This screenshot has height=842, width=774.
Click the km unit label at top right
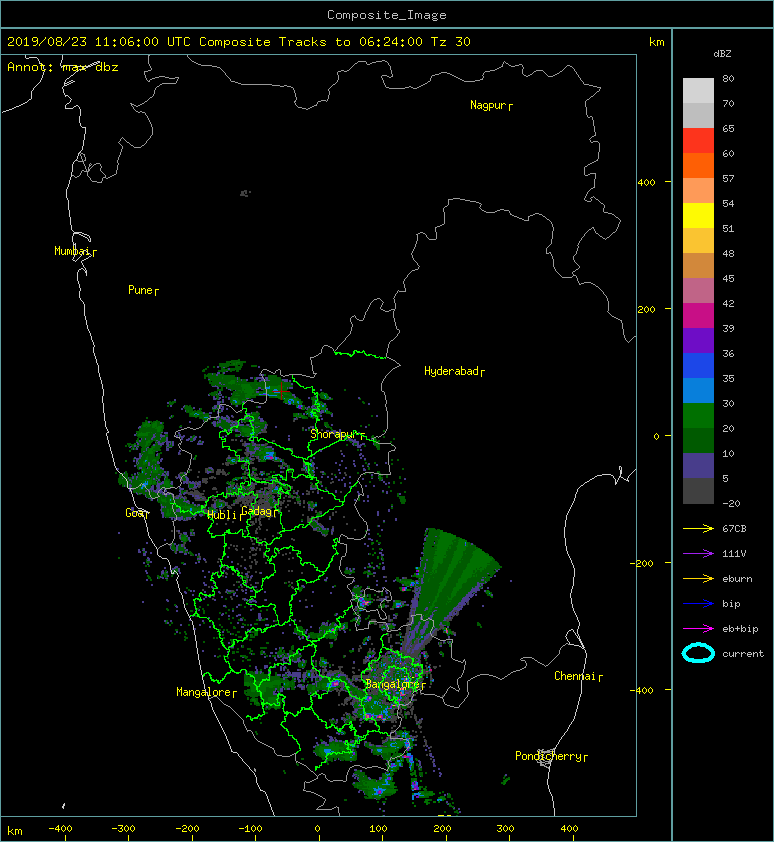point(656,42)
